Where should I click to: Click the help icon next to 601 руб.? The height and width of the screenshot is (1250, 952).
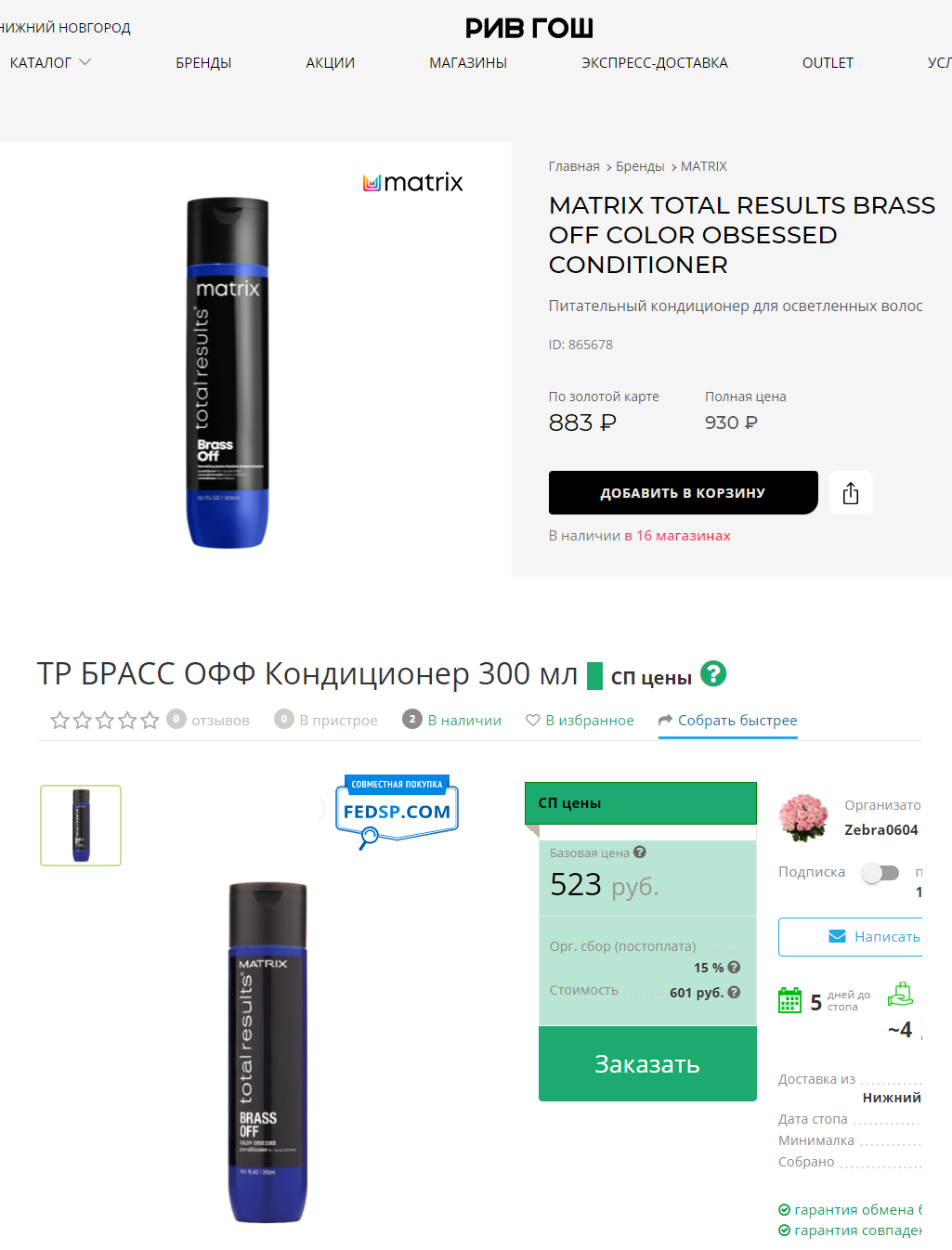click(734, 992)
